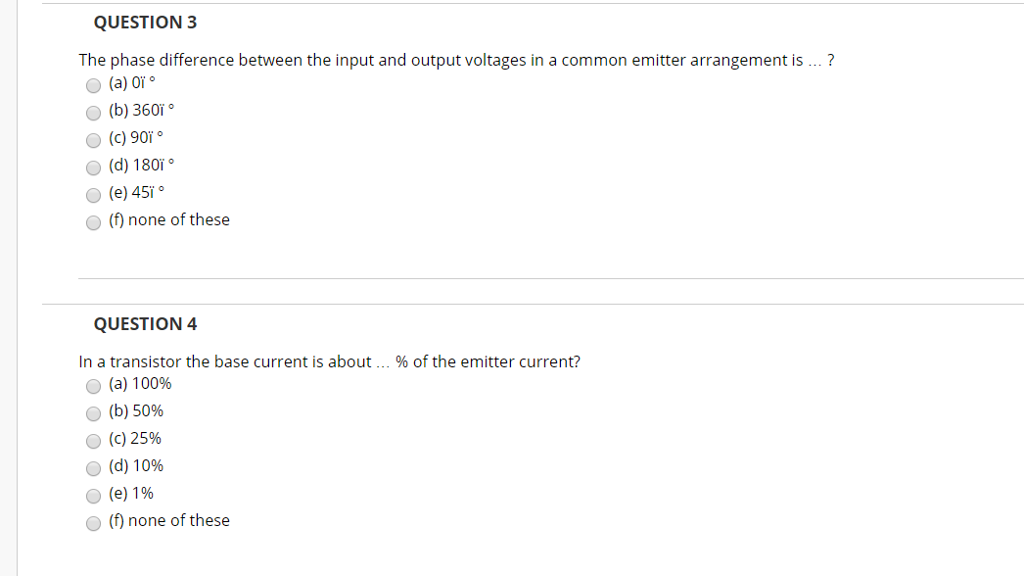Click the '(e) 1%' answer label
This screenshot has height=576, width=1024.
[x=131, y=493]
